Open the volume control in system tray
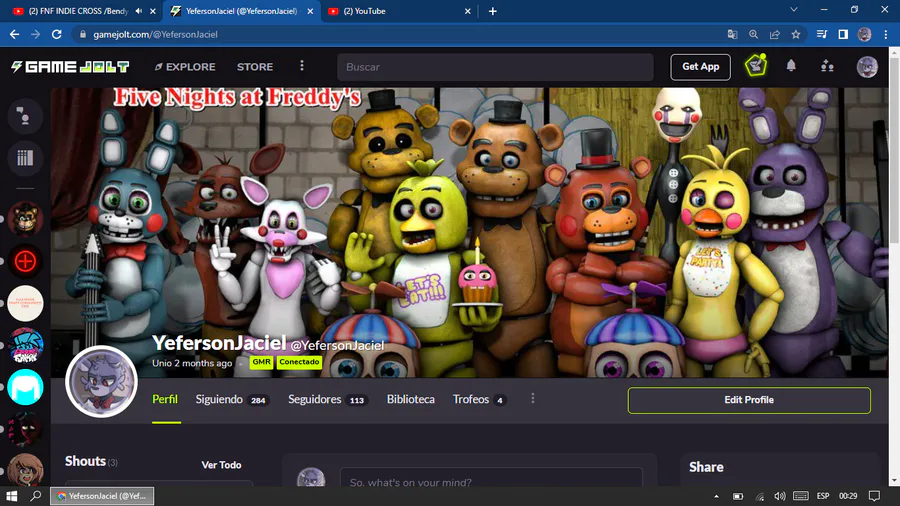The width and height of the screenshot is (900, 506). coord(779,496)
